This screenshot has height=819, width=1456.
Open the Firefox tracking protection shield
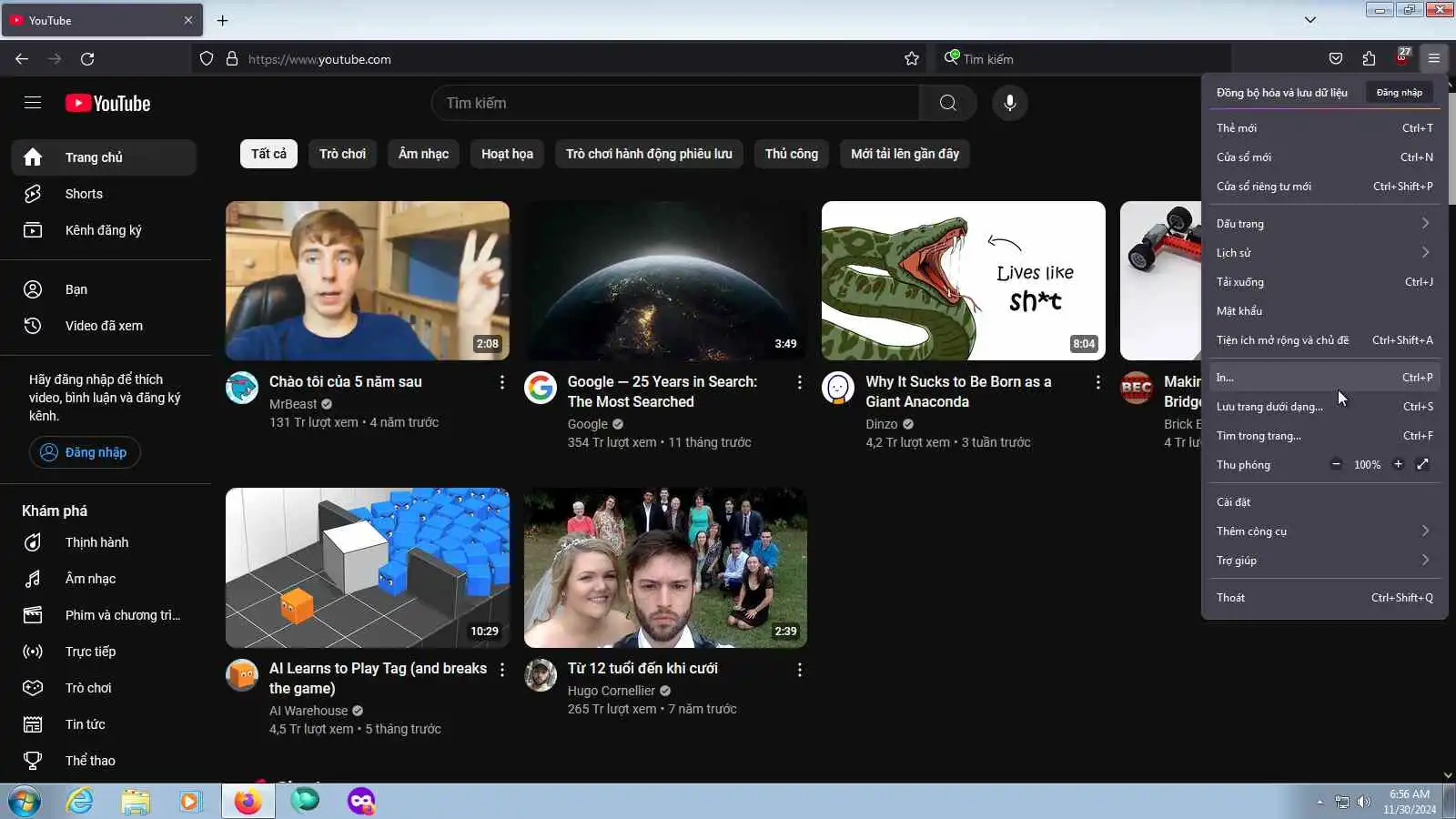click(x=207, y=59)
